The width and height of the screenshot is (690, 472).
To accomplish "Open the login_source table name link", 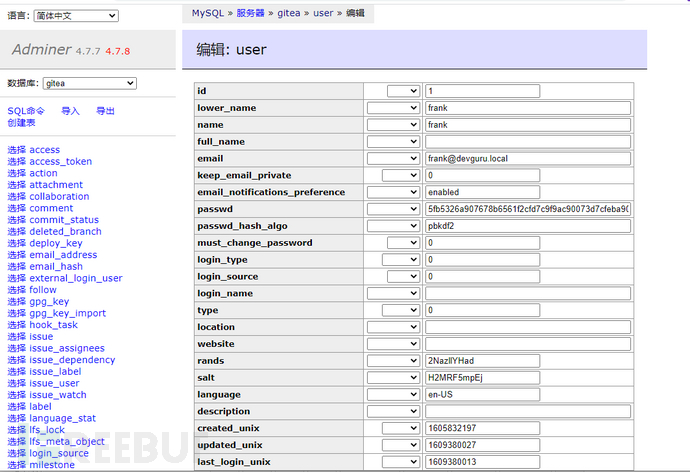I will tap(58, 453).
